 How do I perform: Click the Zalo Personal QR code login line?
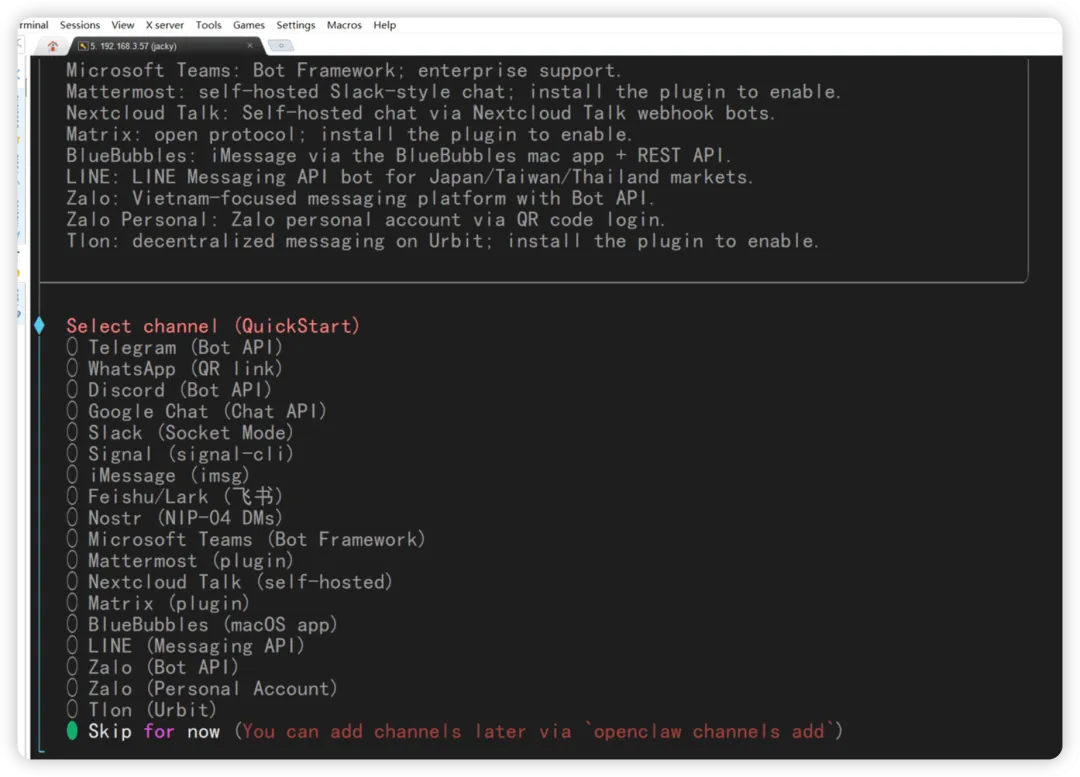366,220
